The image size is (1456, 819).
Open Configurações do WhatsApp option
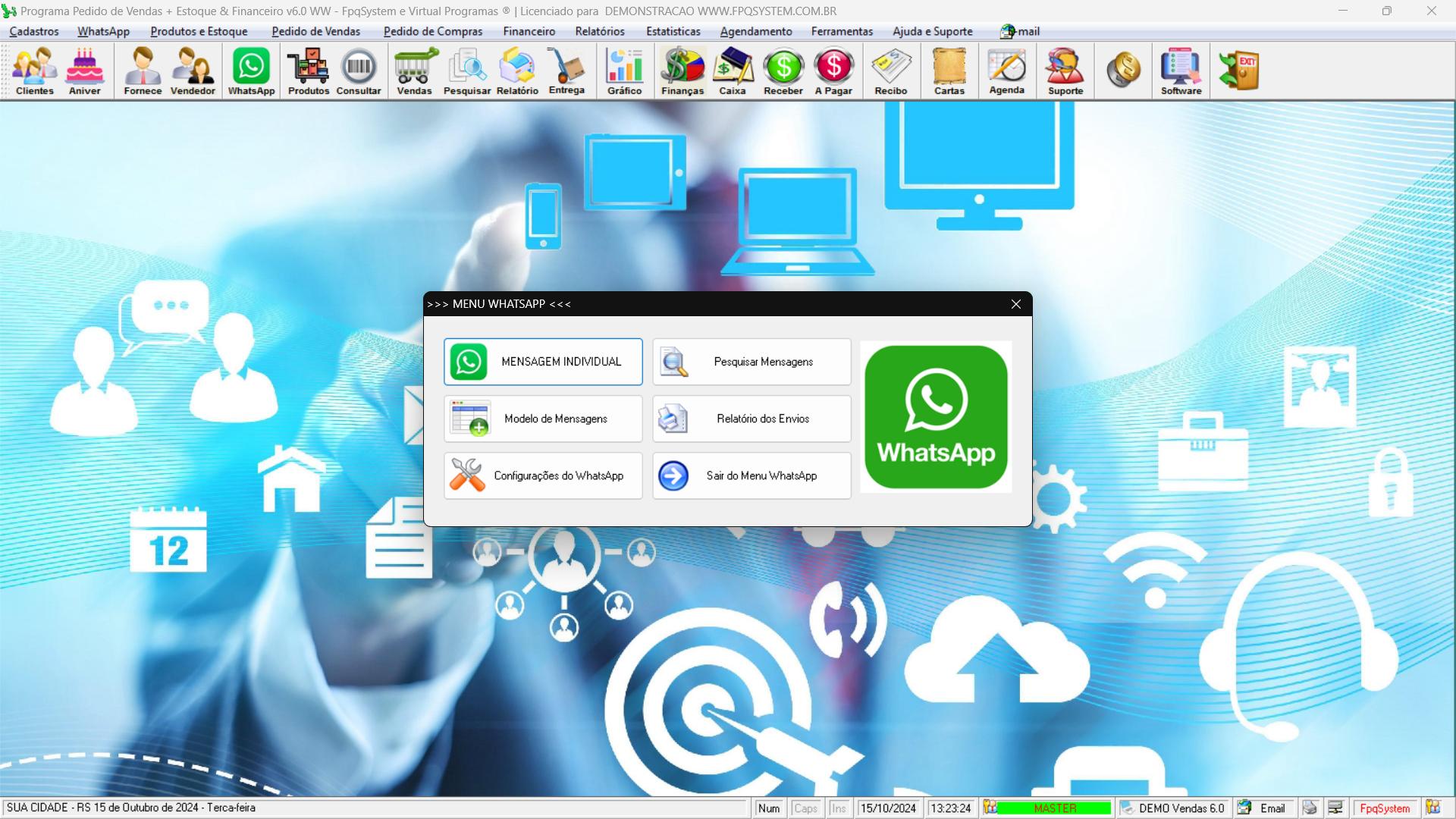543,475
